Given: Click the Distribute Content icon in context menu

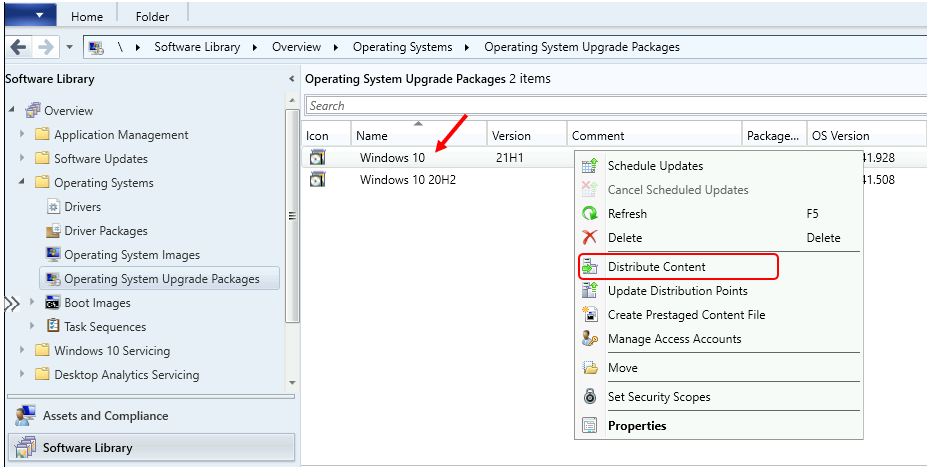Looking at the screenshot, I should [x=590, y=267].
